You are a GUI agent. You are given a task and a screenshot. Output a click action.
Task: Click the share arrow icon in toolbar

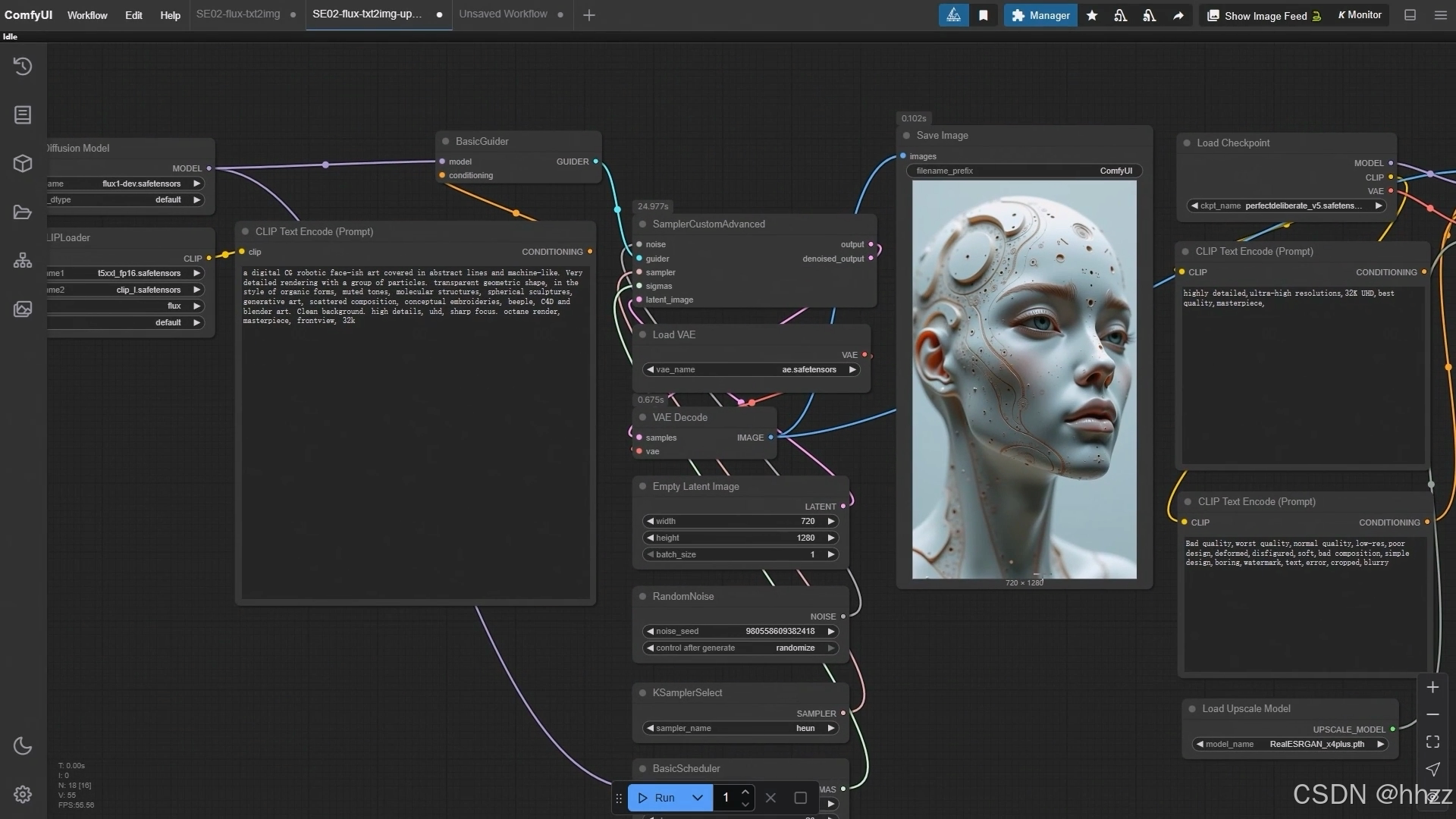pyautogui.click(x=1178, y=15)
